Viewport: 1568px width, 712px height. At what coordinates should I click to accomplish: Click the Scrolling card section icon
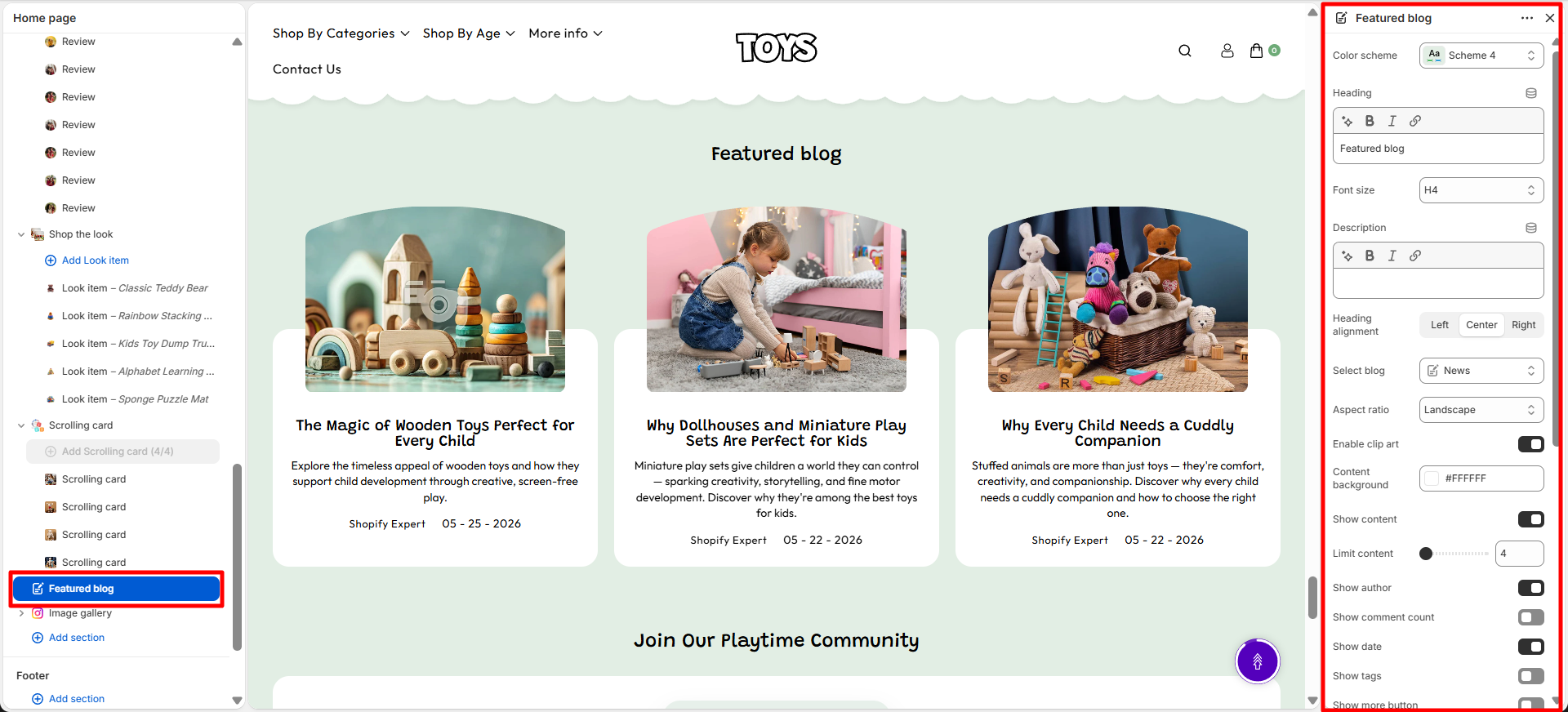pos(38,425)
